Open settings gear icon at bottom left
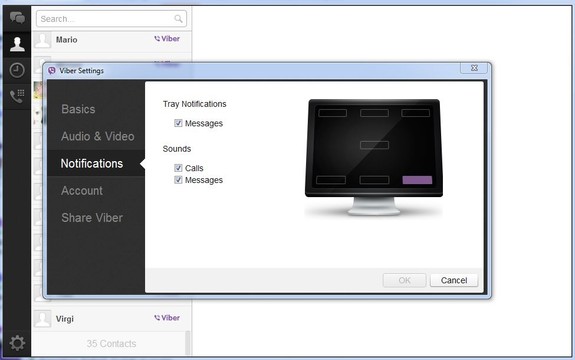Image resolution: width=575 pixels, height=360 pixels. [x=17, y=343]
